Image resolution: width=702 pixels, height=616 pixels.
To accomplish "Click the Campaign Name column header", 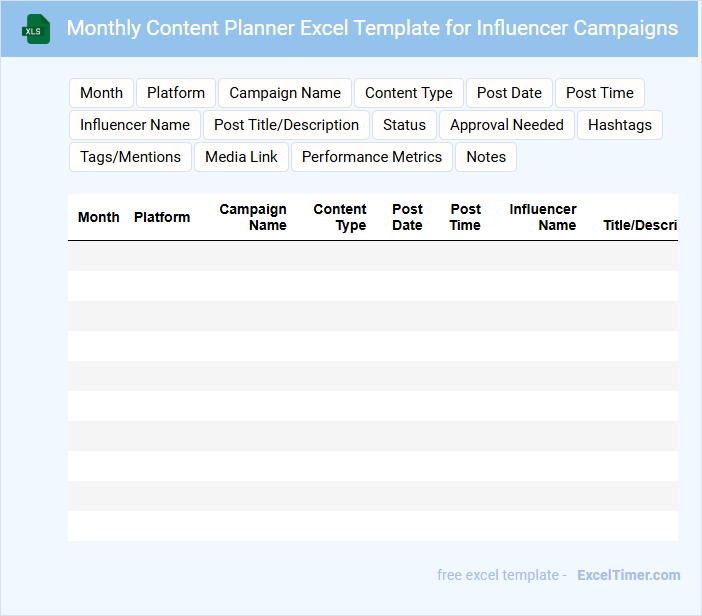I will coord(253,217).
